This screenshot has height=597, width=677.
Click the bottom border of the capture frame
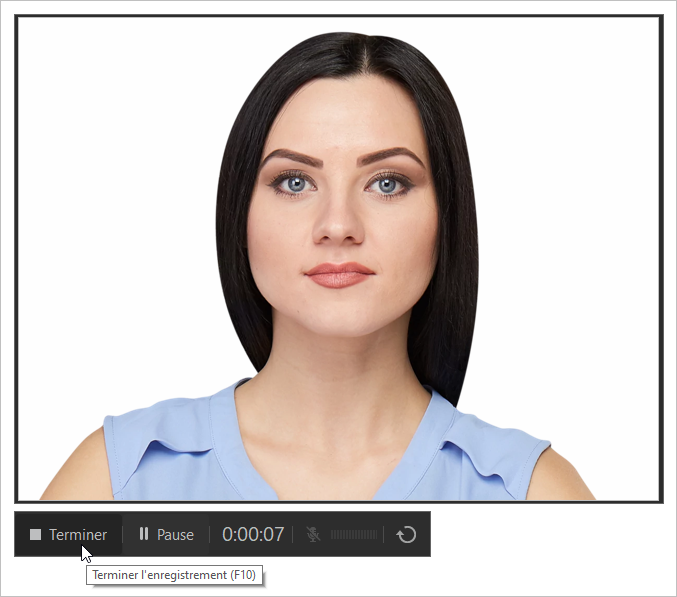point(339,501)
